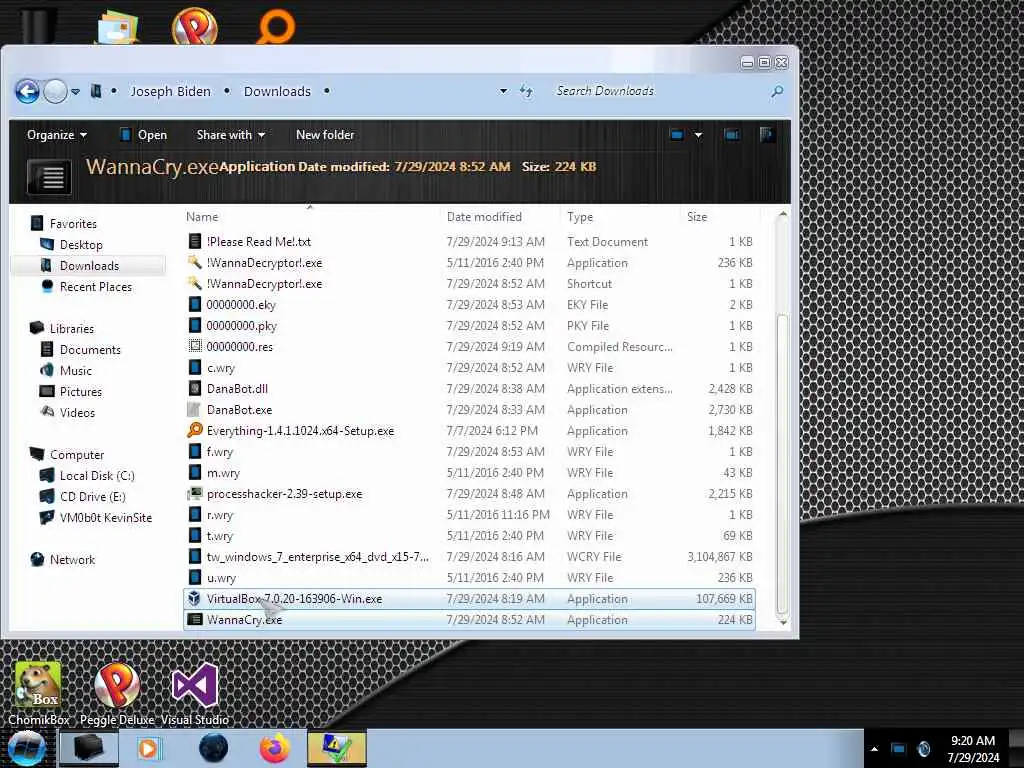Image resolution: width=1024 pixels, height=768 pixels.
Task: Select Everything-1.4.1.1024.x64-Setup.exe icon
Action: click(195, 430)
